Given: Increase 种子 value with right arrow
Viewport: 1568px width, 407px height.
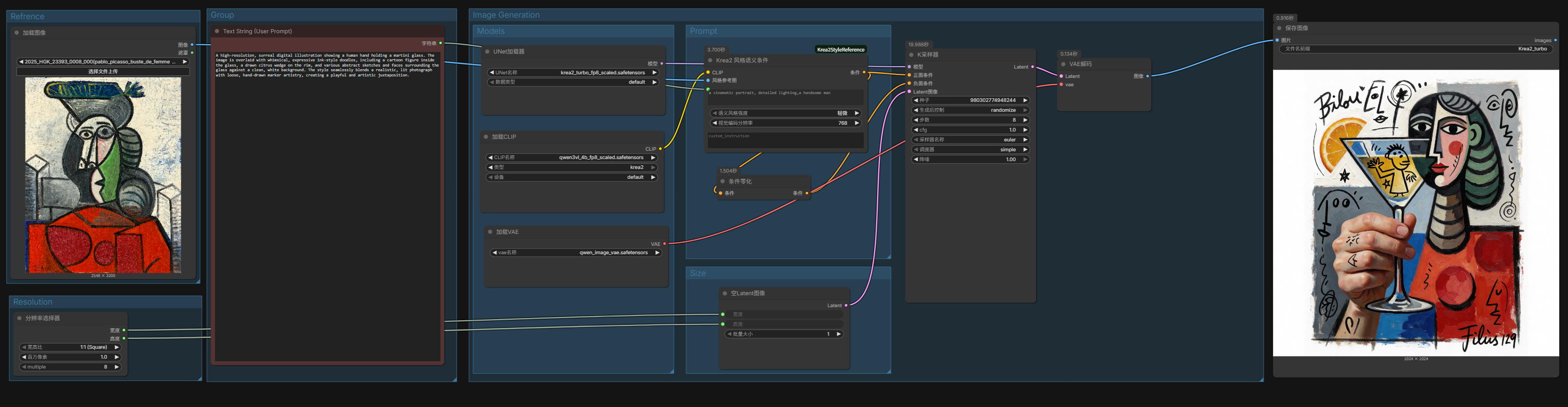Looking at the screenshot, I should [x=1025, y=100].
